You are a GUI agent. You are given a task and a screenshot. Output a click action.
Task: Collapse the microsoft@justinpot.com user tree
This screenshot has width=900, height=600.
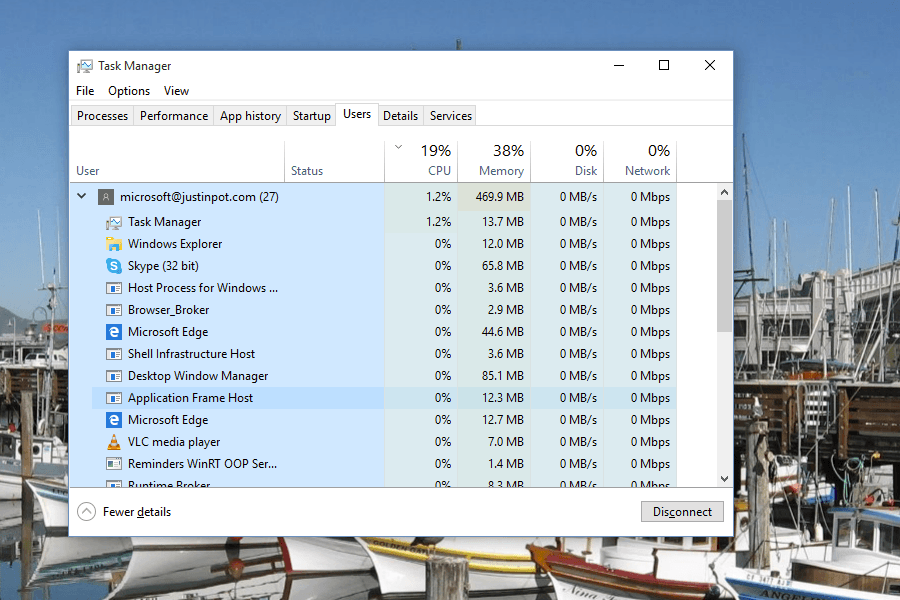(82, 196)
